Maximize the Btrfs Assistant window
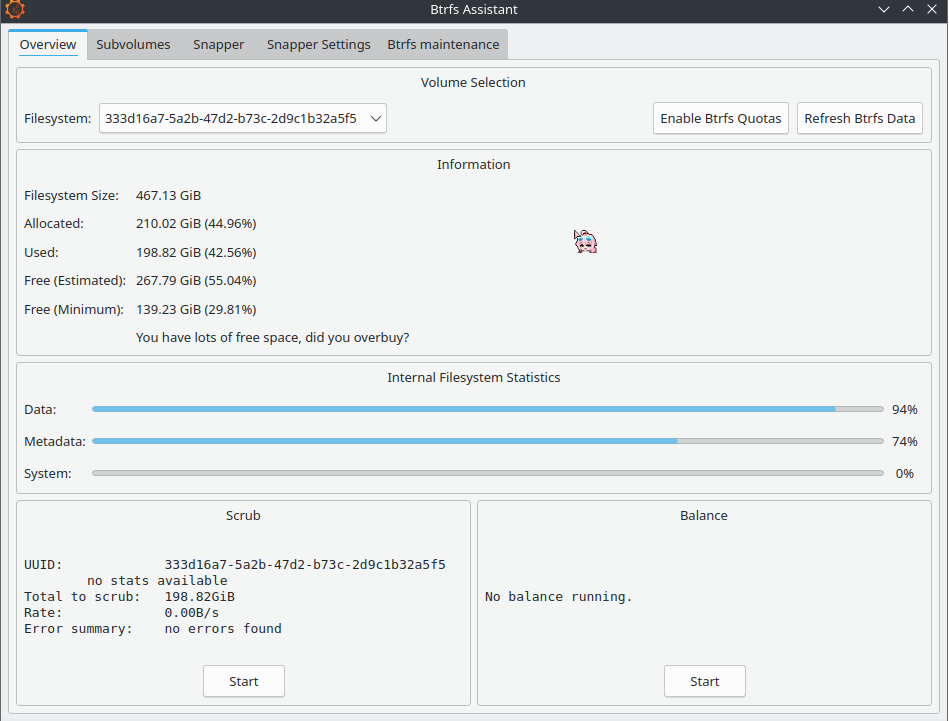 908,10
